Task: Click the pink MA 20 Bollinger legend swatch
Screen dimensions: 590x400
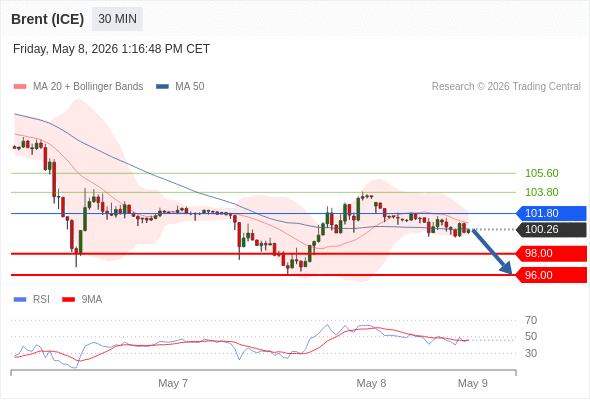Action: point(20,87)
